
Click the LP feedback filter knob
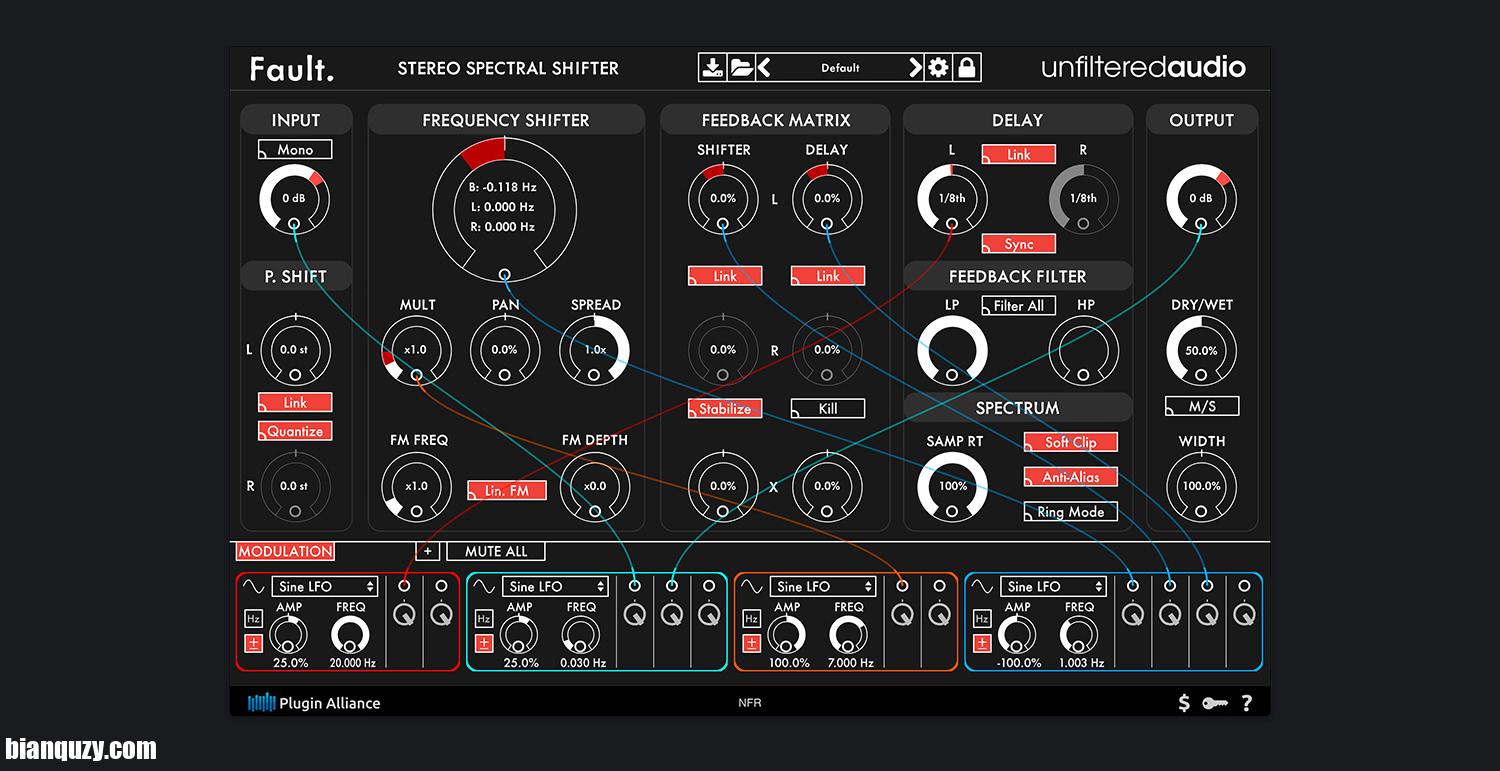[x=952, y=351]
